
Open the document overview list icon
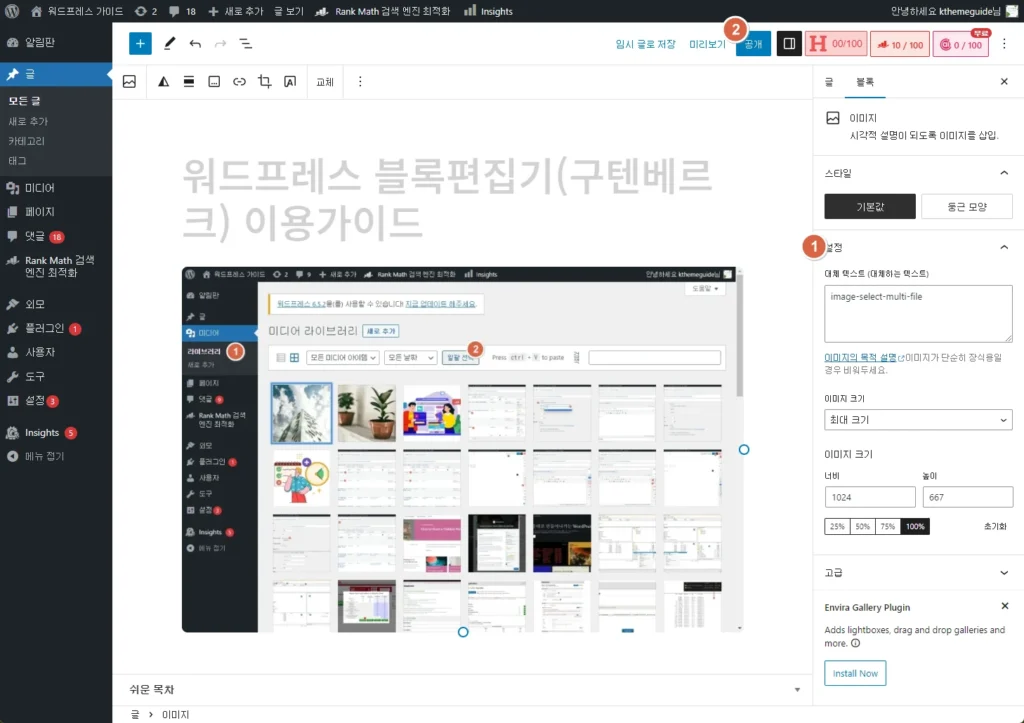[246, 44]
